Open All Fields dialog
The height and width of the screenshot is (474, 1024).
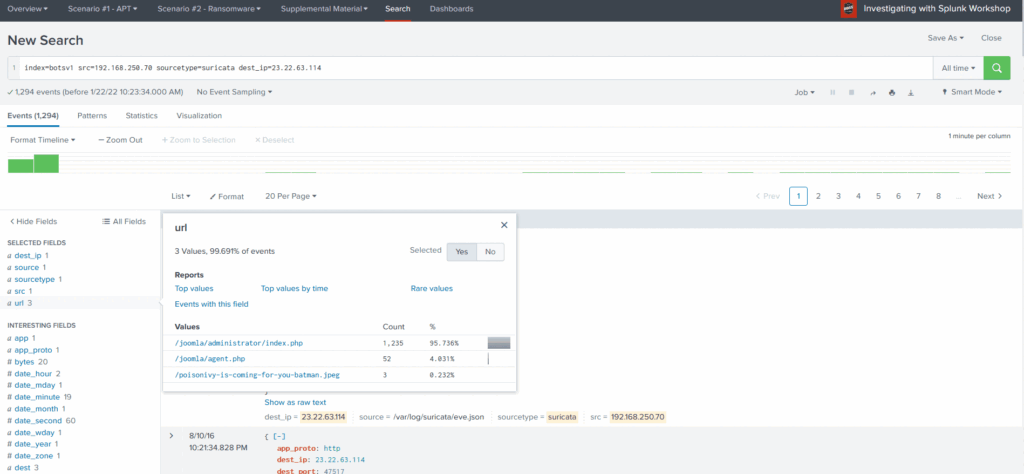click(124, 221)
